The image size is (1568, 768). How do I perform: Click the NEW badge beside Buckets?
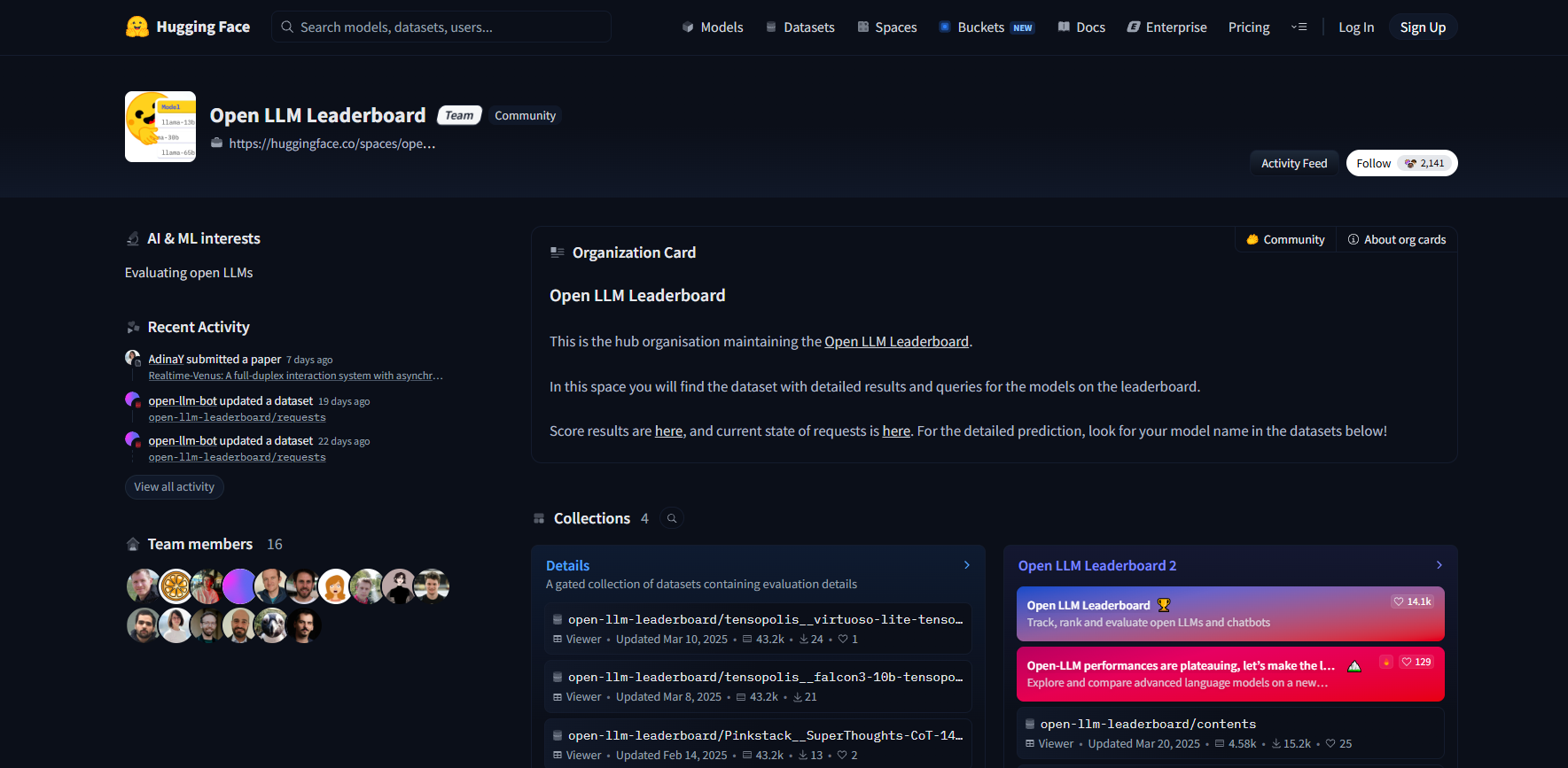pyautogui.click(x=1023, y=27)
